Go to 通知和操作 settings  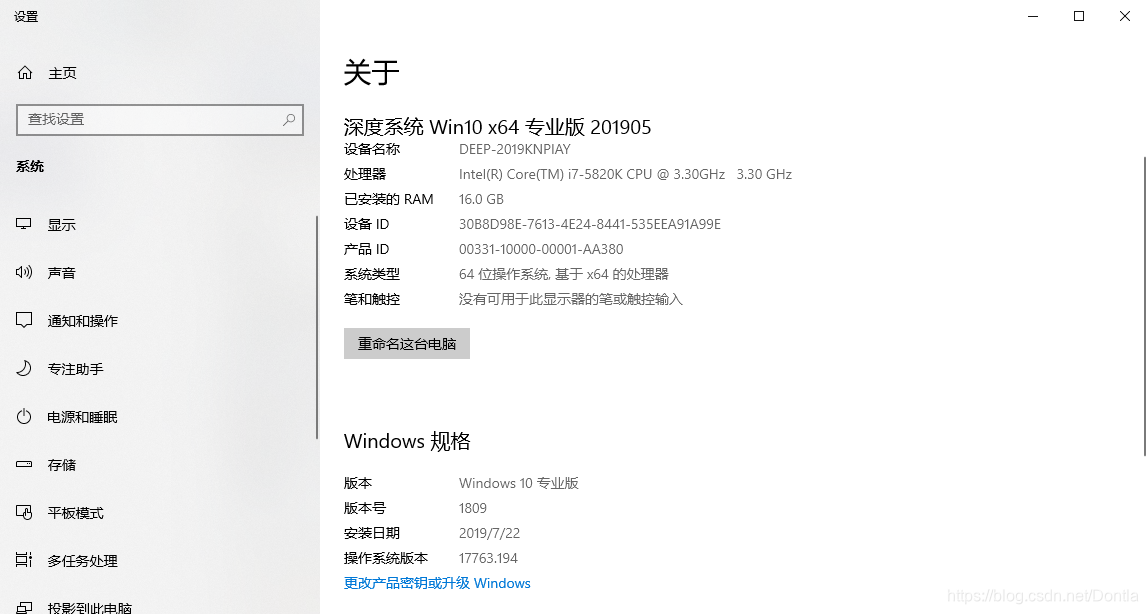coord(83,321)
